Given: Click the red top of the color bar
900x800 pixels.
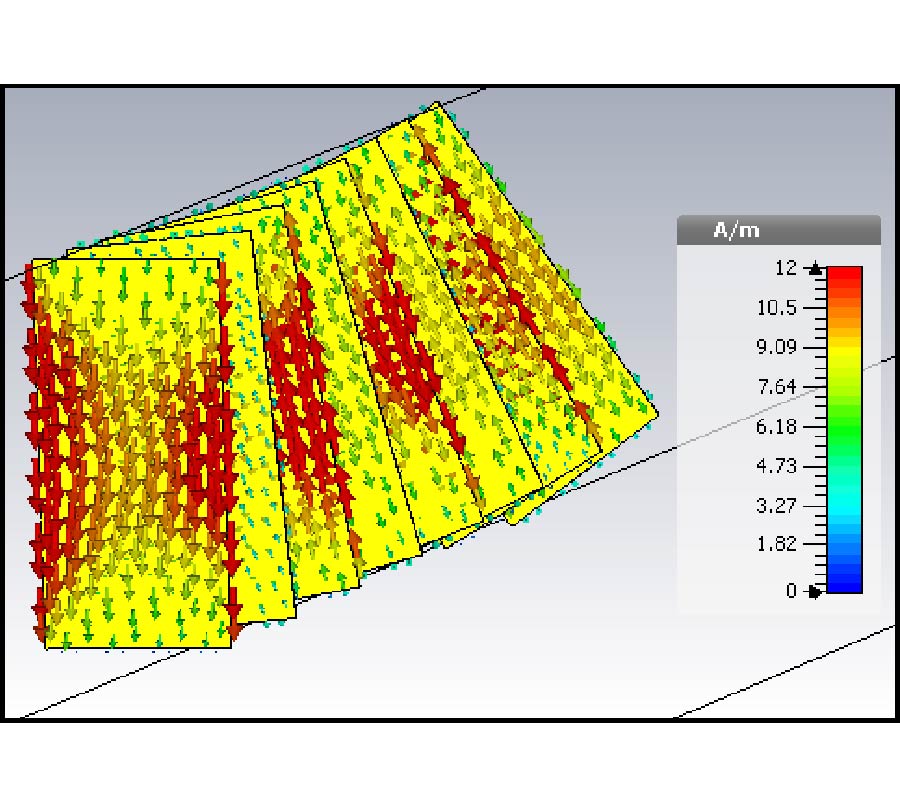Looking at the screenshot, I should [844, 275].
